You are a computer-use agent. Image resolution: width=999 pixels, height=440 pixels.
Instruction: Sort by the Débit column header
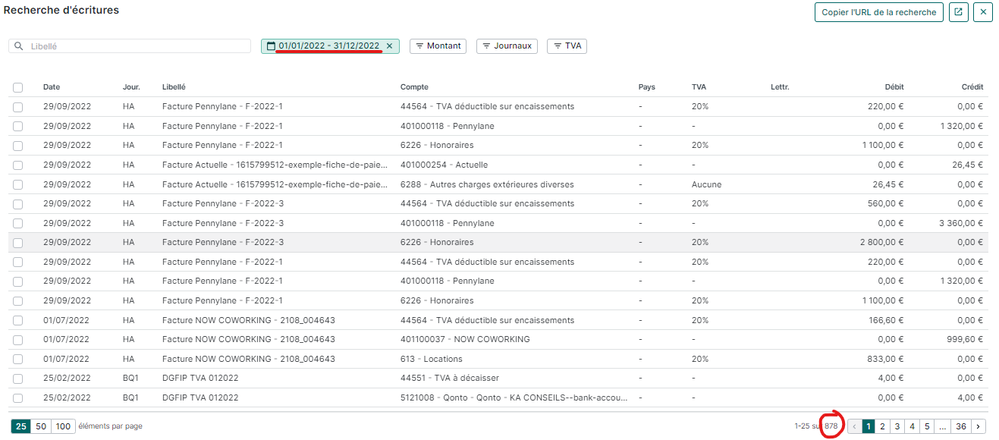pyautogui.click(x=893, y=87)
